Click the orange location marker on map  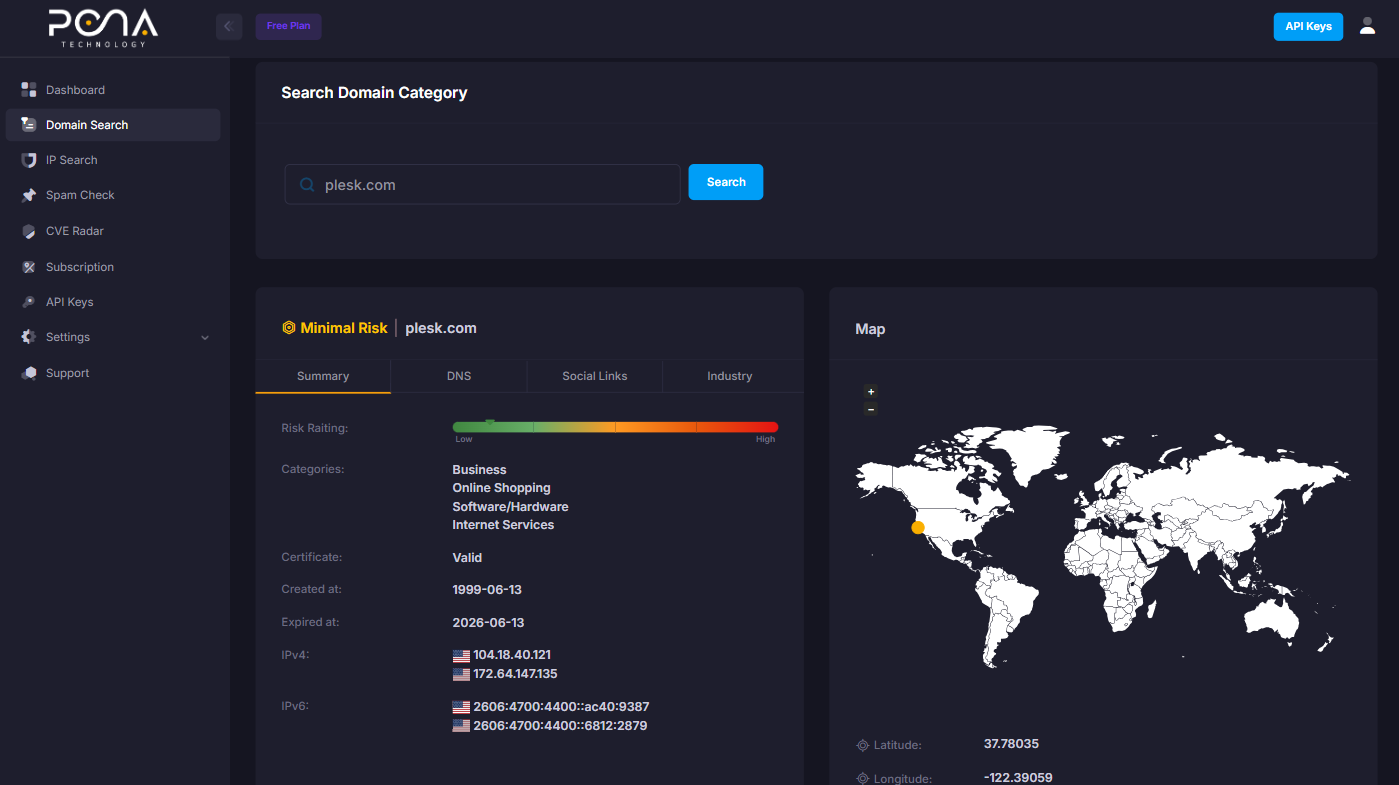pyautogui.click(x=918, y=527)
